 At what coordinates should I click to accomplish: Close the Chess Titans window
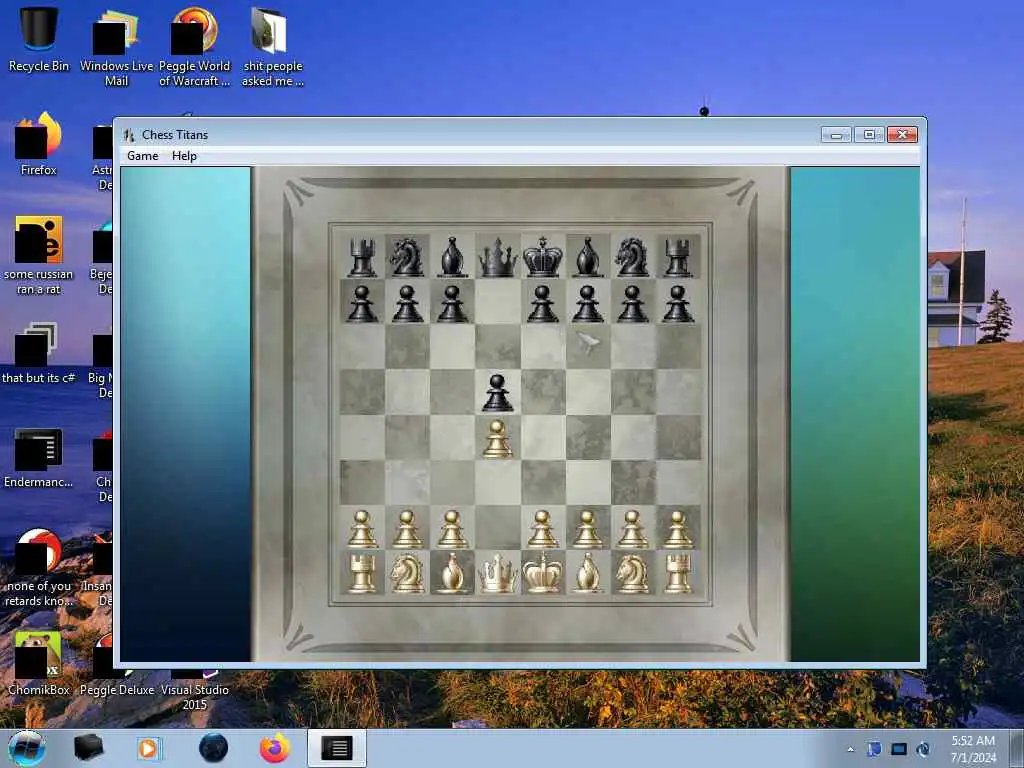point(903,135)
